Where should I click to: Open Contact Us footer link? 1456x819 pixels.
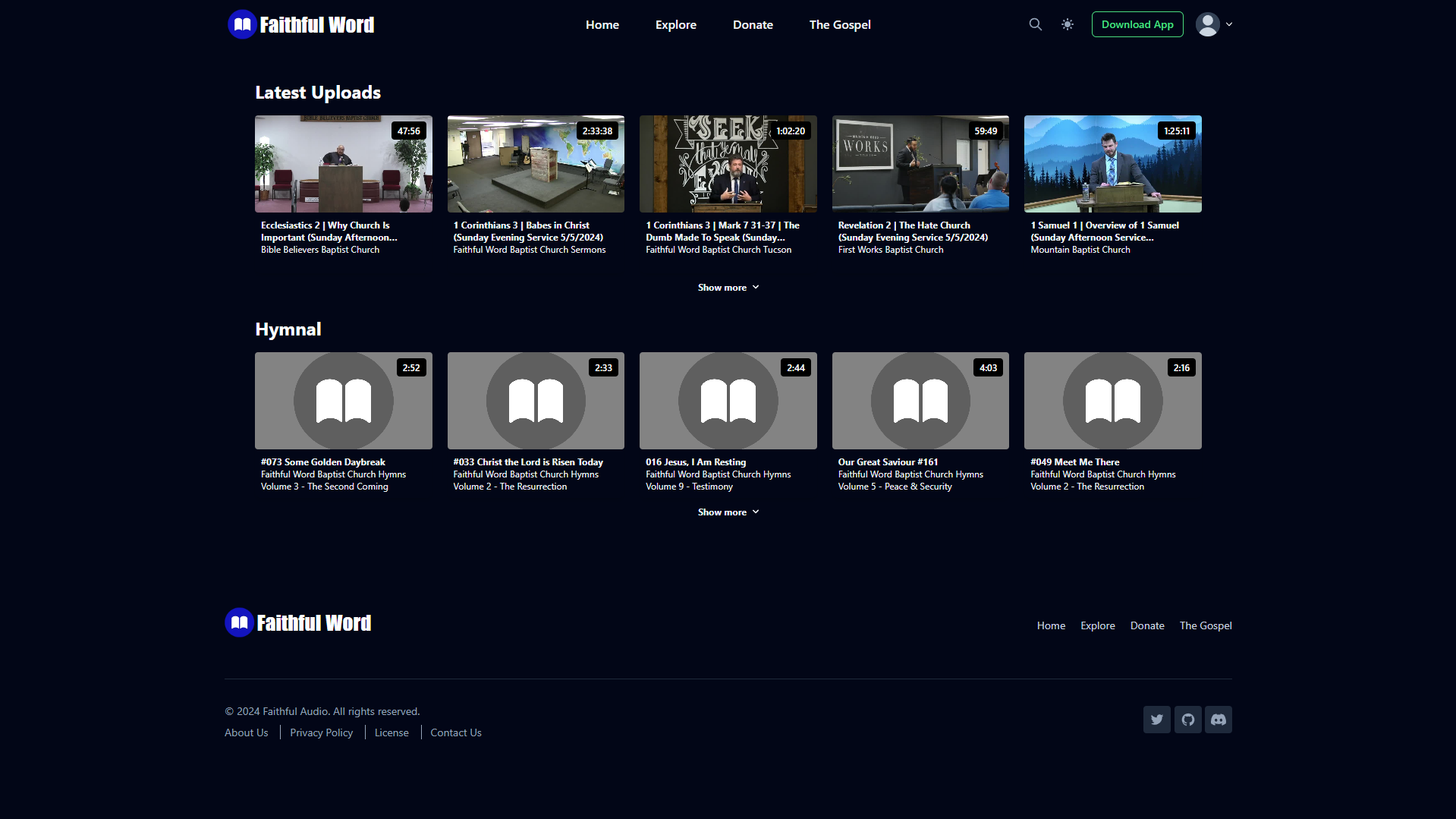[x=455, y=732]
